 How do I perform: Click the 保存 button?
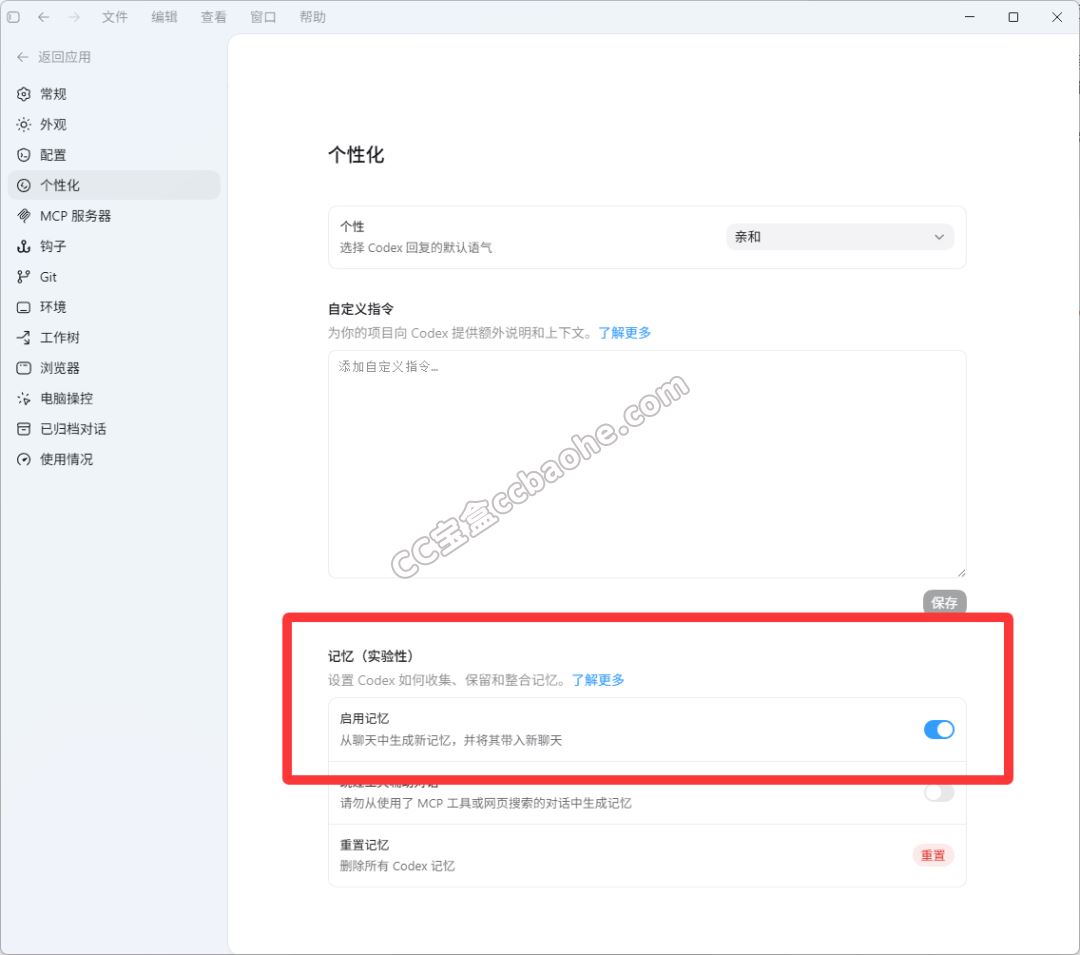944,602
